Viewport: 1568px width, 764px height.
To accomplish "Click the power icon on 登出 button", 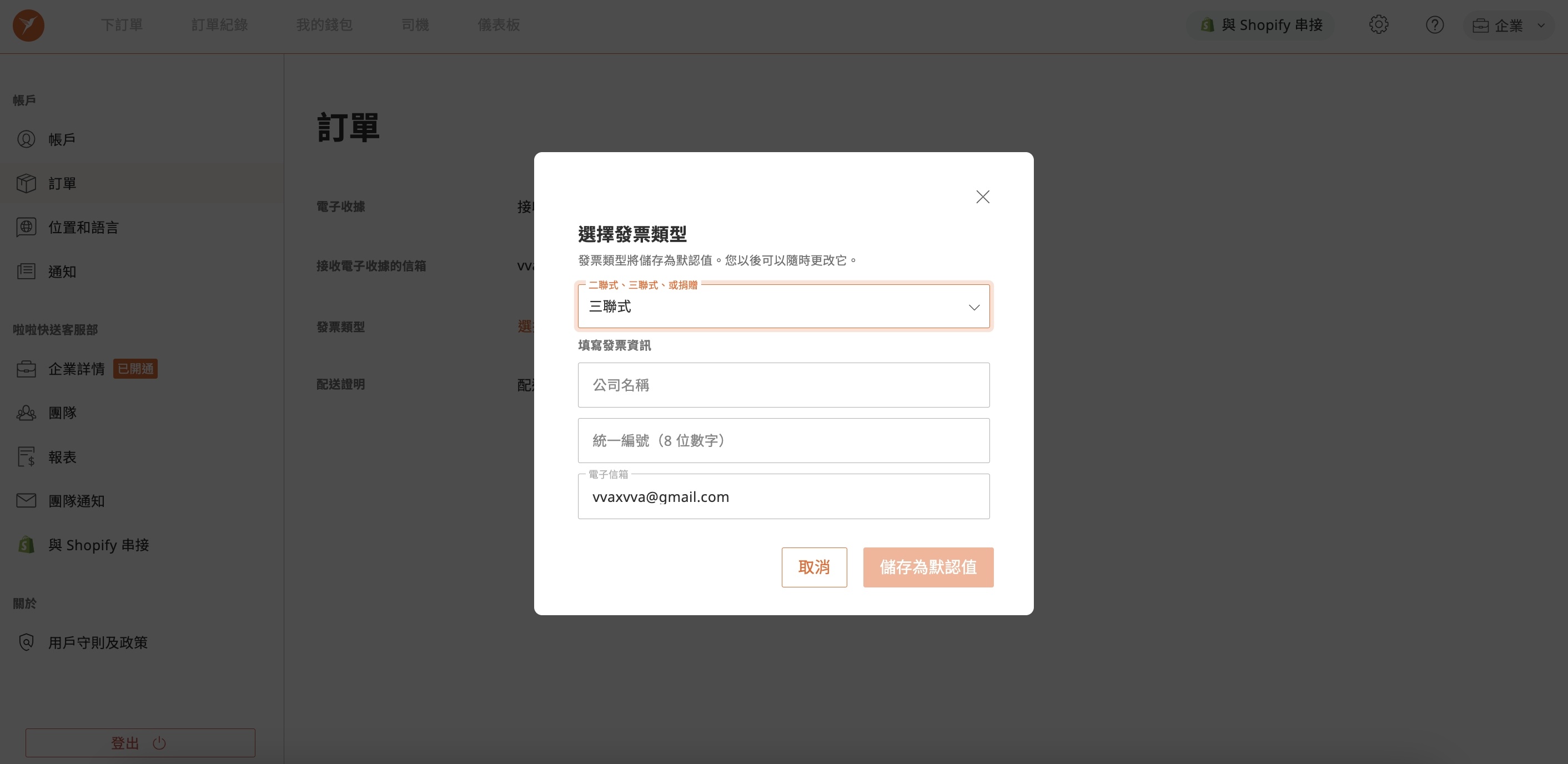I will coord(159,743).
